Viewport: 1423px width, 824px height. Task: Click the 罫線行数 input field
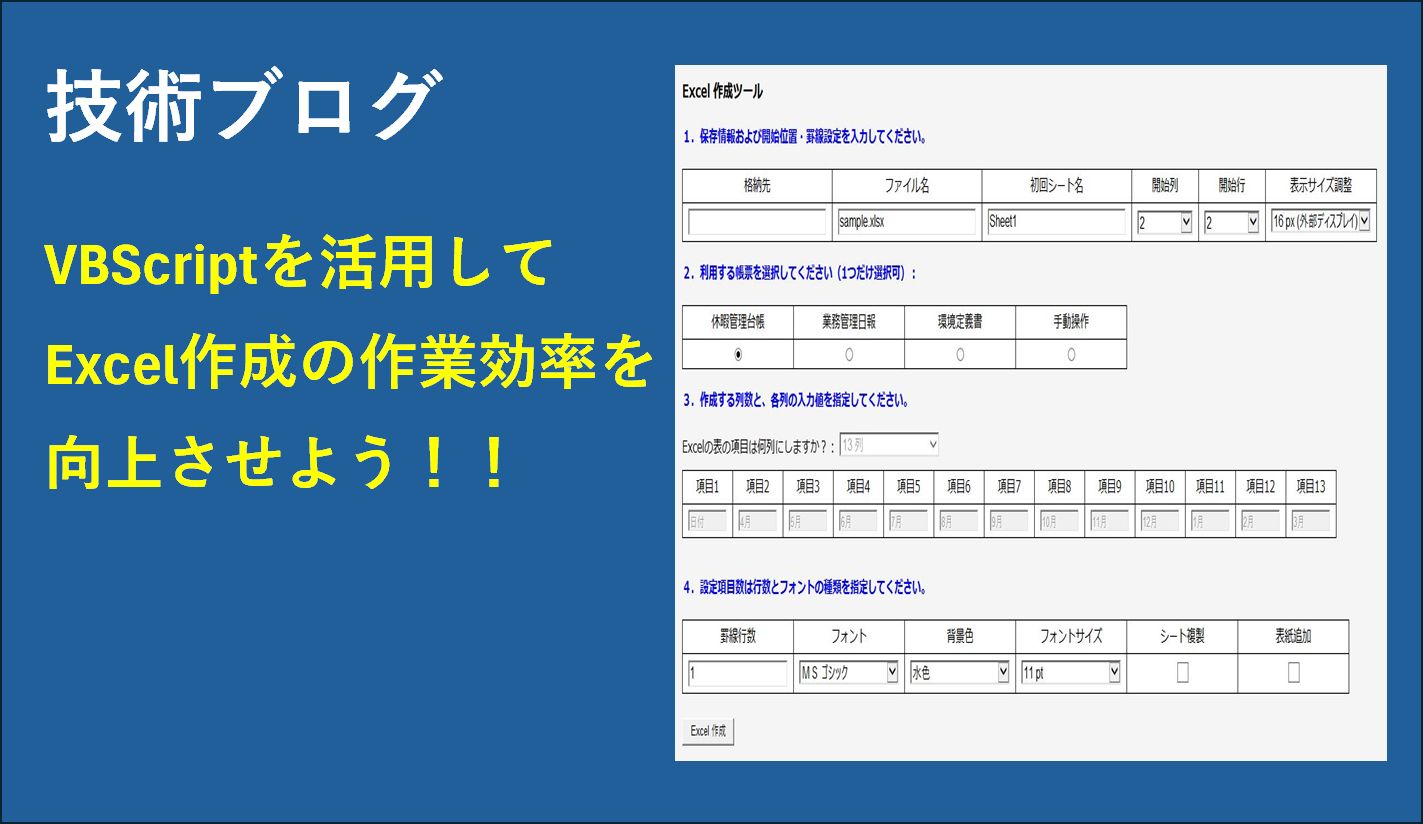738,674
